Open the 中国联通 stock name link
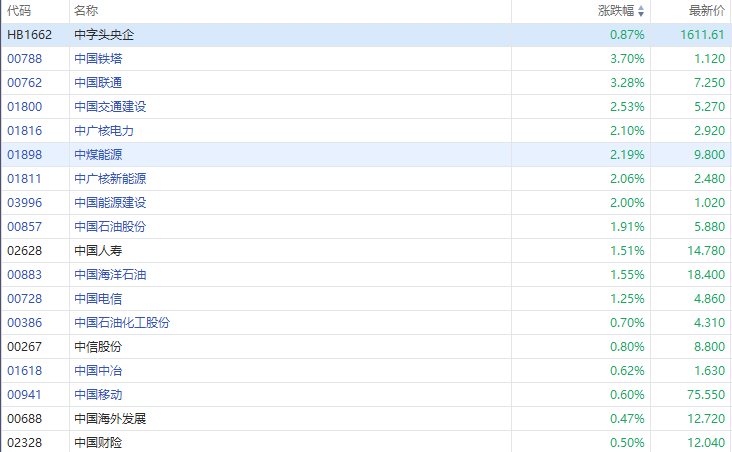The image size is (732, 452). tap(98, 82)
